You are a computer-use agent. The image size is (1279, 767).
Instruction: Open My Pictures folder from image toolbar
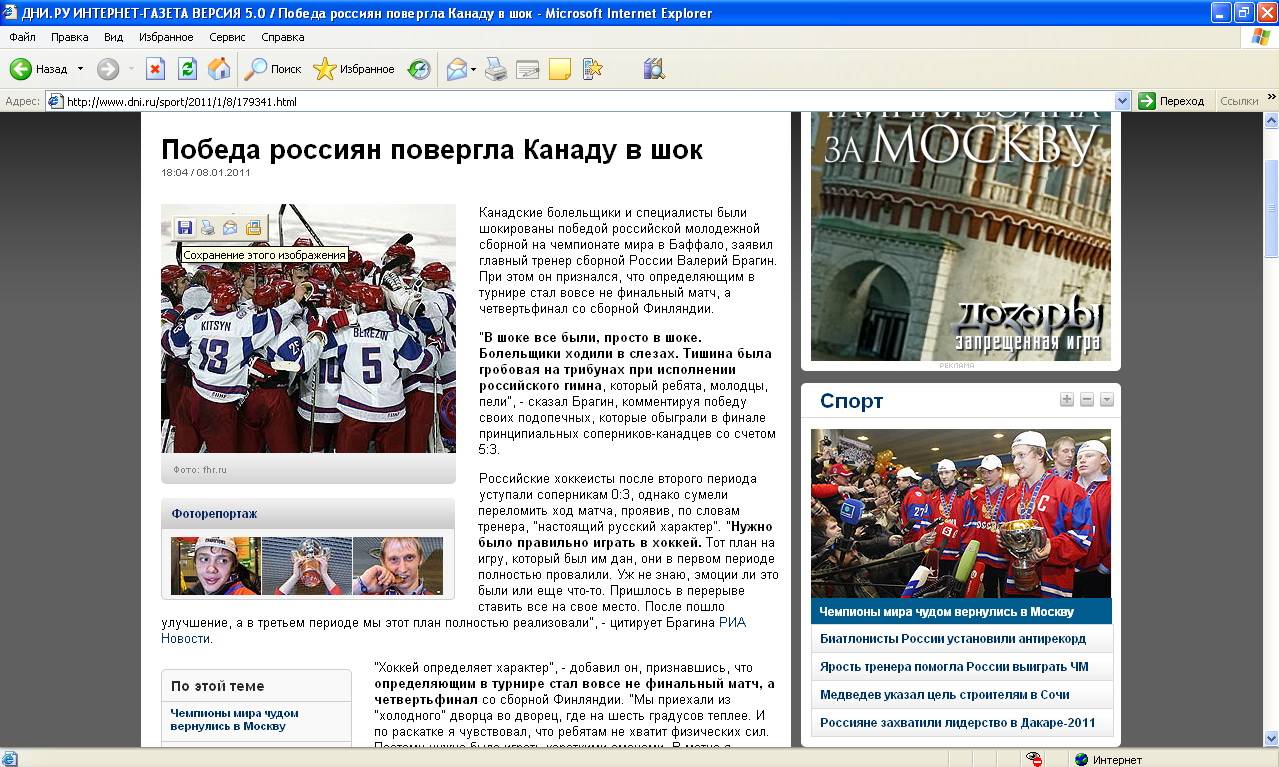253,228
